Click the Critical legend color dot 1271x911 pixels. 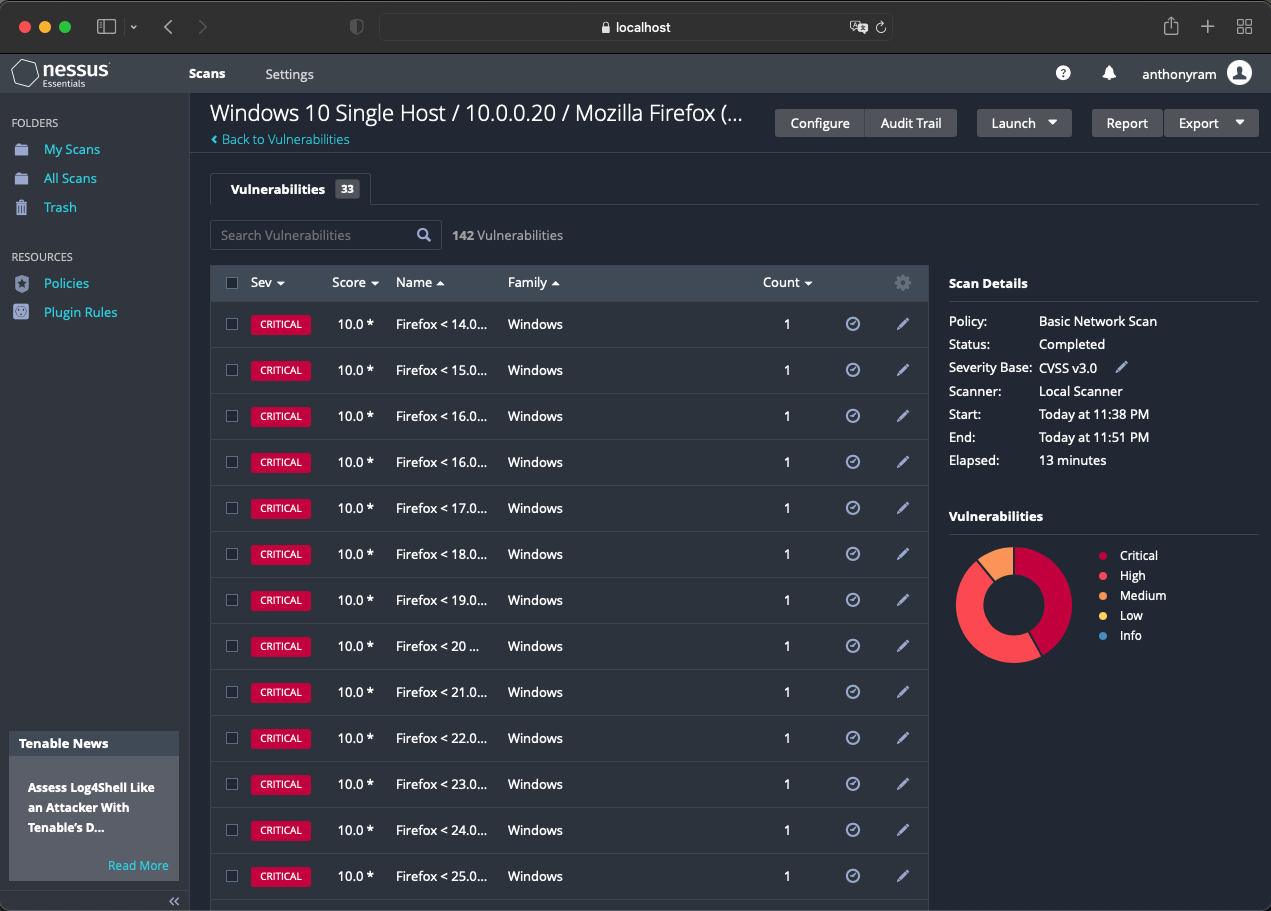pos(1103,555)
